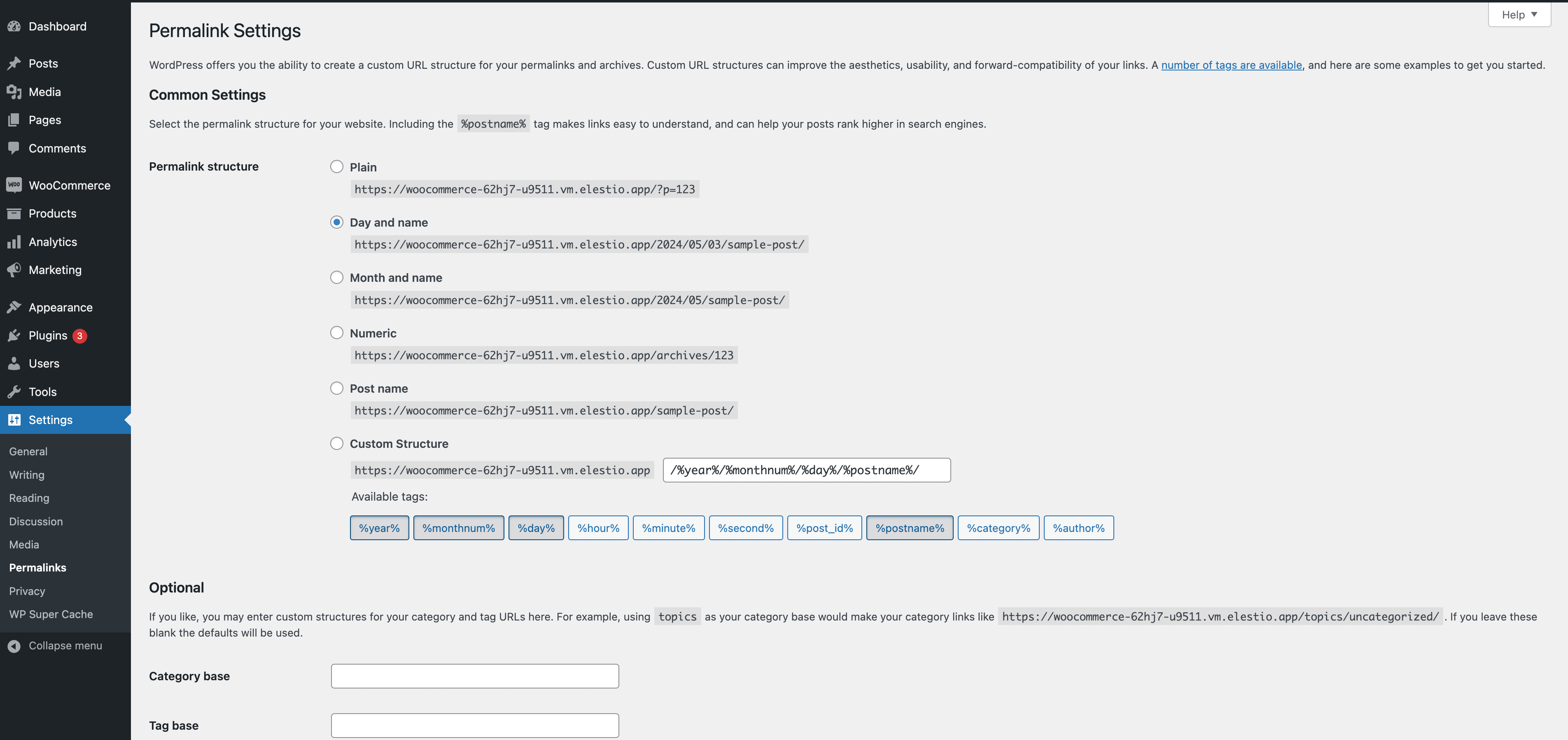Open the Media settings submenu

pyautogui.click(x=24, y=545)
